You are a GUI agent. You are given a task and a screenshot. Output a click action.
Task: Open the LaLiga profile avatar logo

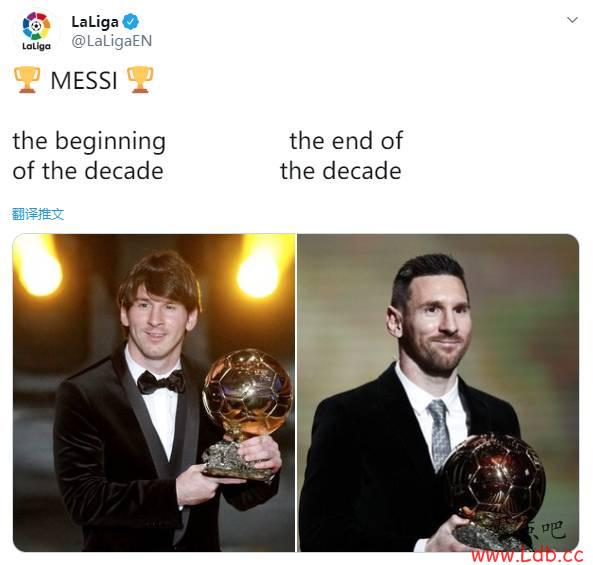pyautogui.click(x=36, y=31)
